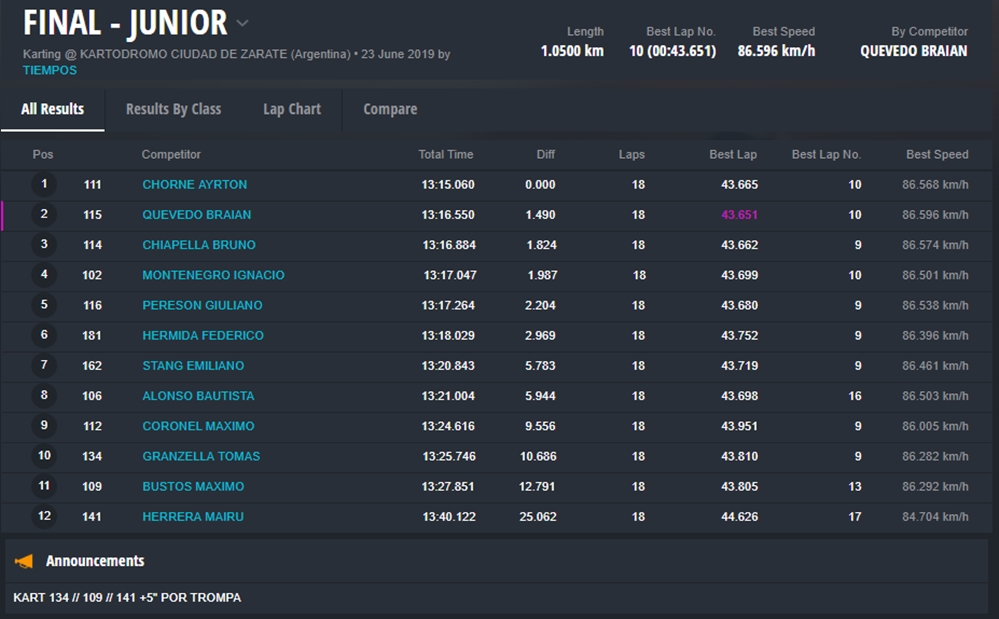Click position 6 circle badge
999x619 pixels.
pyautogui.click(x=44, y=335)
